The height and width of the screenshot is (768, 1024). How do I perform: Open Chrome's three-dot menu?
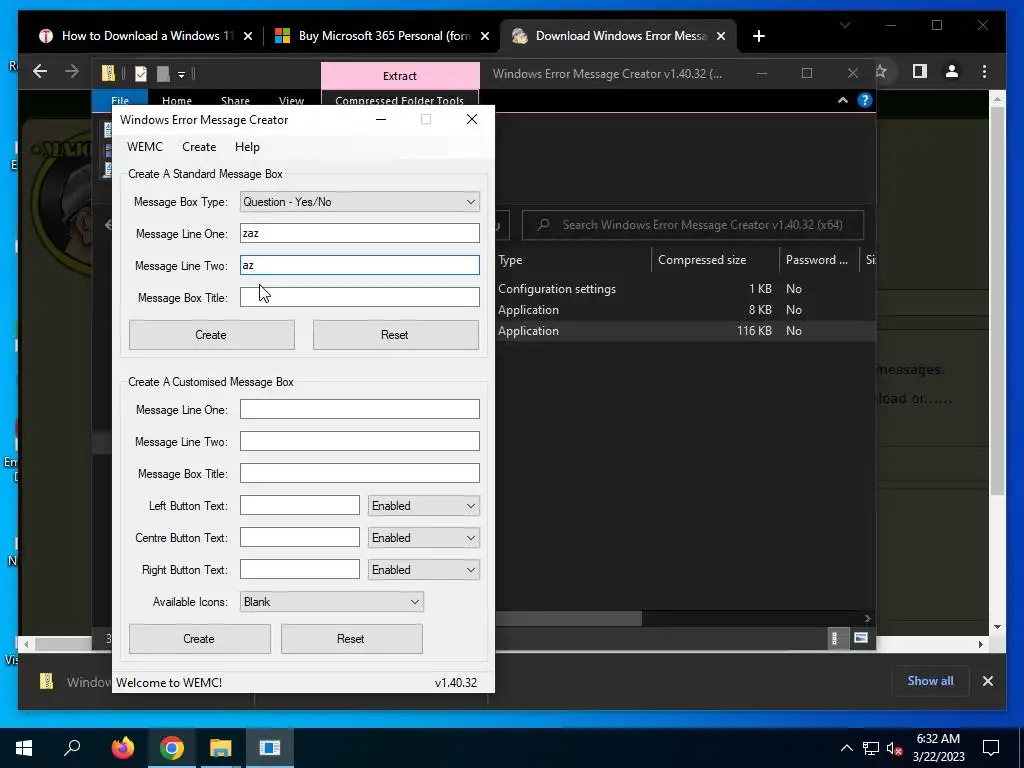click(x=984, y=71)
